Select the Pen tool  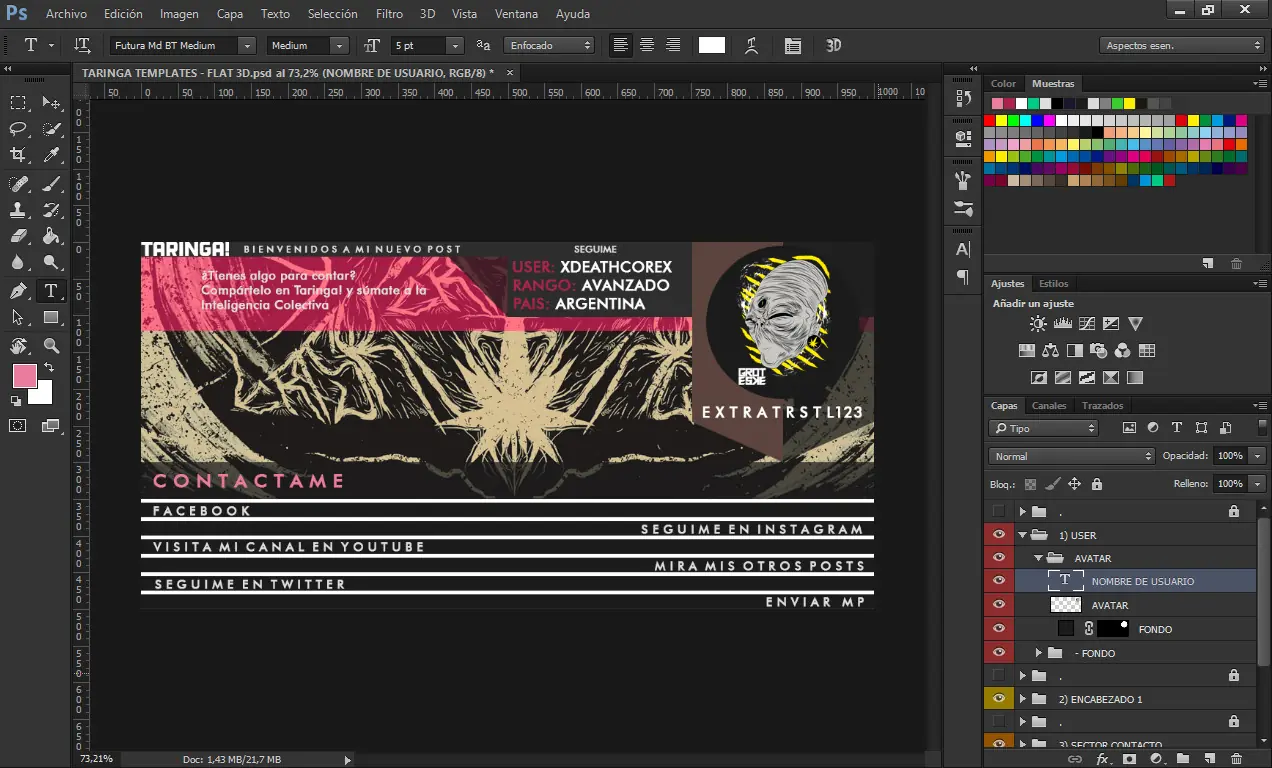pyautogui.click(x=18, y=291)
